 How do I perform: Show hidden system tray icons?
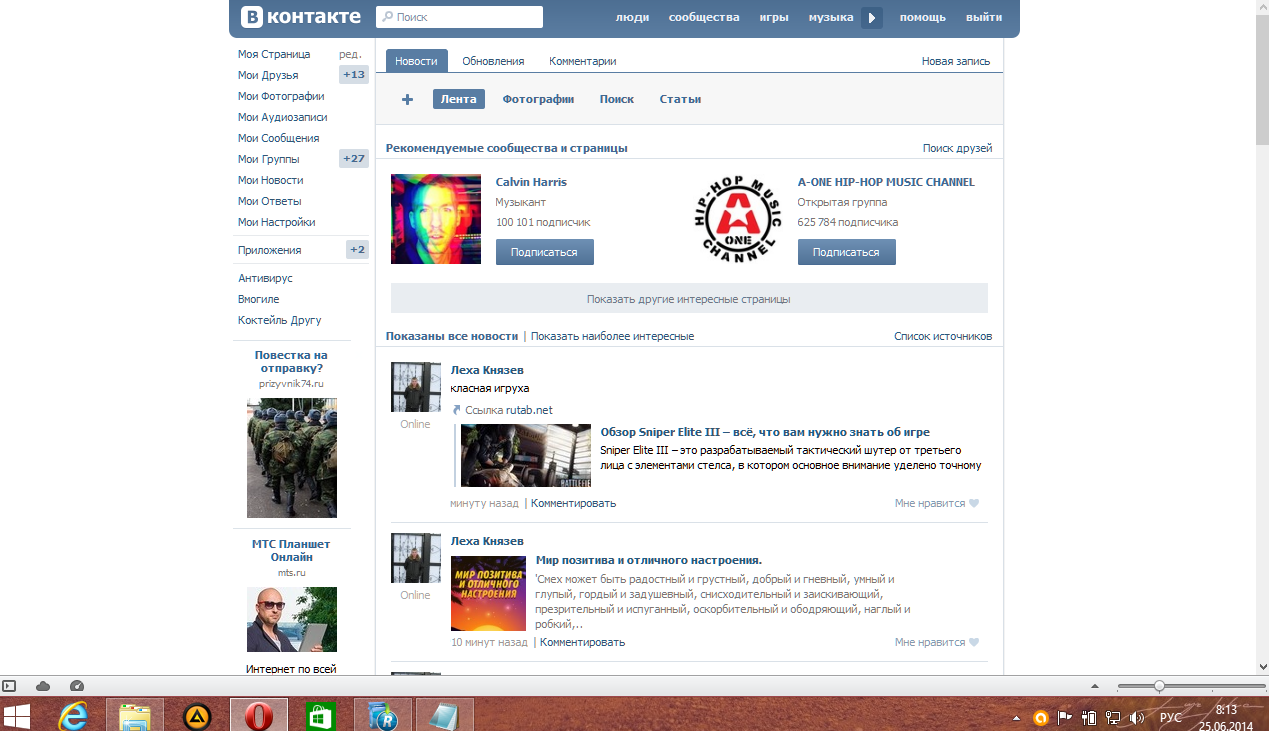pyautogui.click(x=1017, y=718)
